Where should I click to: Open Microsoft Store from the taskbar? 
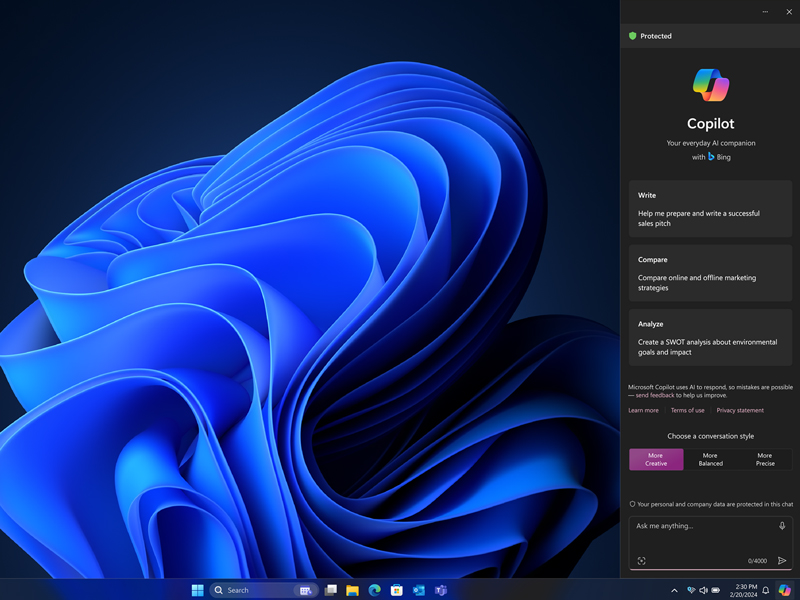click(397, 590)
